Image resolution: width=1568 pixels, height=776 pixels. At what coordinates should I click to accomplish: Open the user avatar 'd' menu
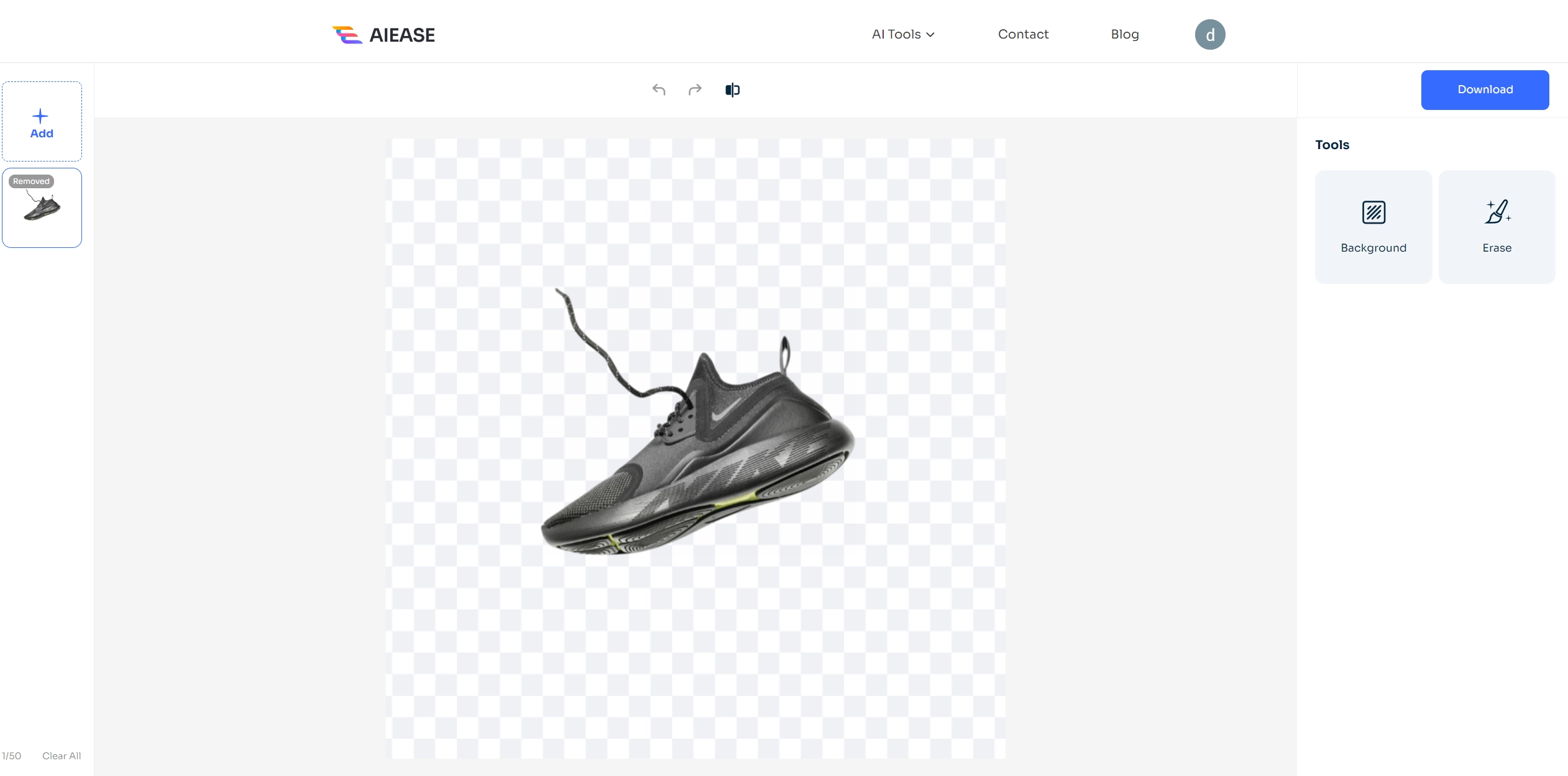coord(1209,35)
